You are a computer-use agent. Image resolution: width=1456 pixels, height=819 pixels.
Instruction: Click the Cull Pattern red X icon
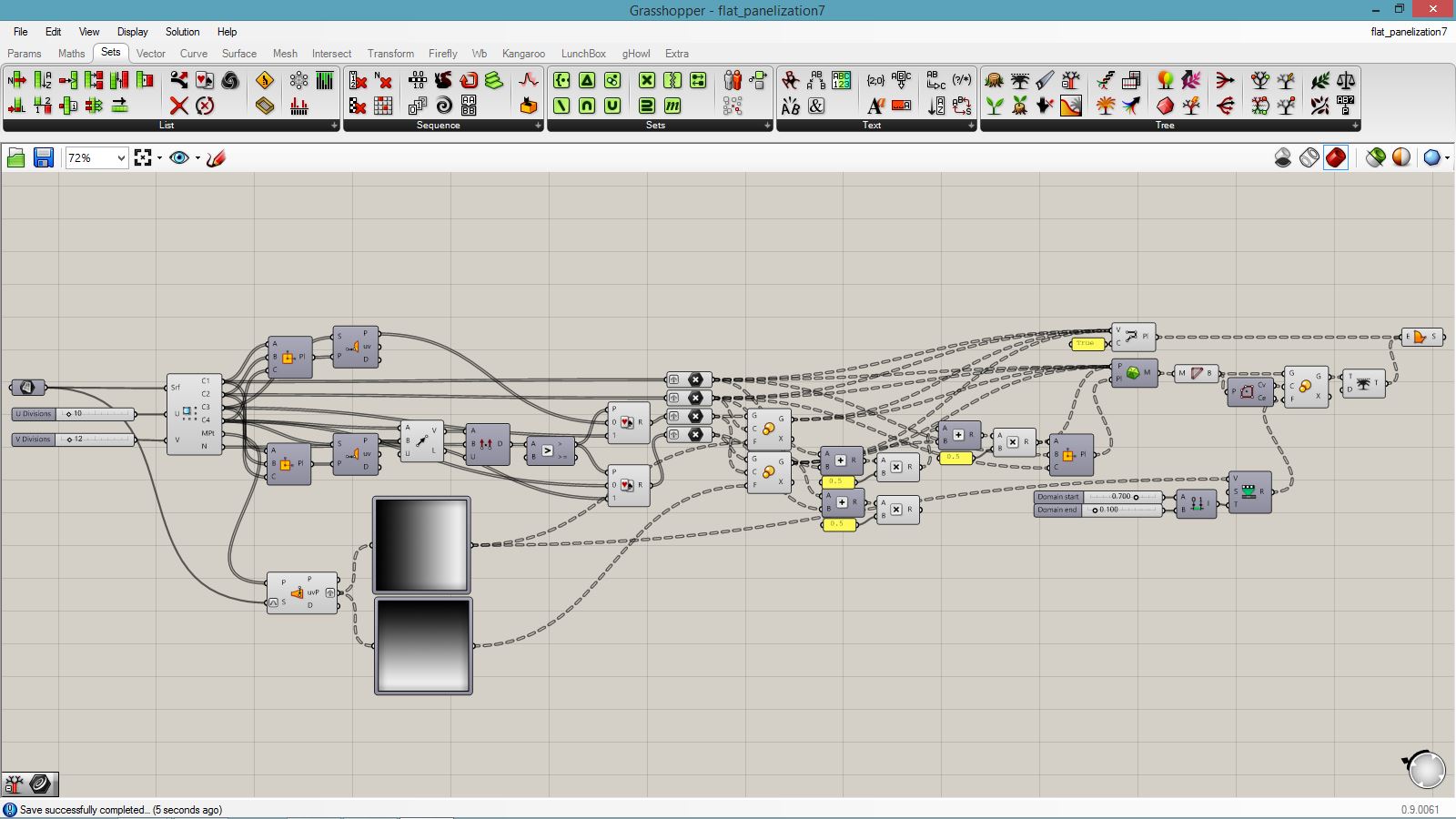(x=178, y=106)
